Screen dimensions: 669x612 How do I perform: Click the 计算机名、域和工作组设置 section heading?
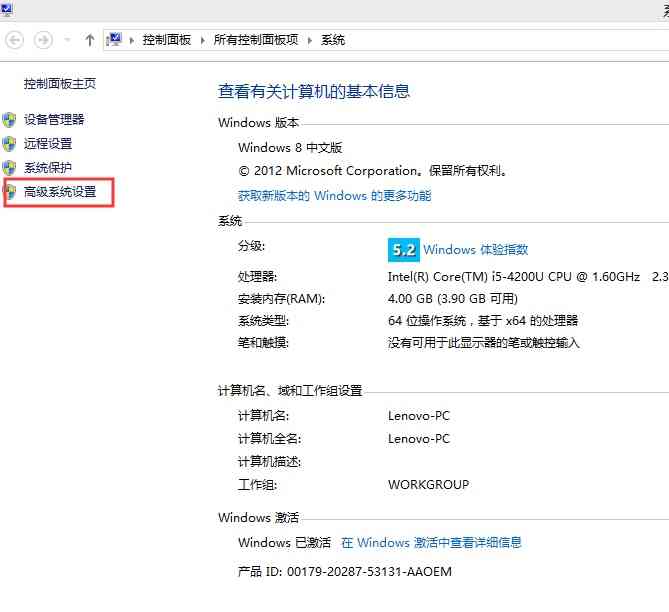point(290,391)
